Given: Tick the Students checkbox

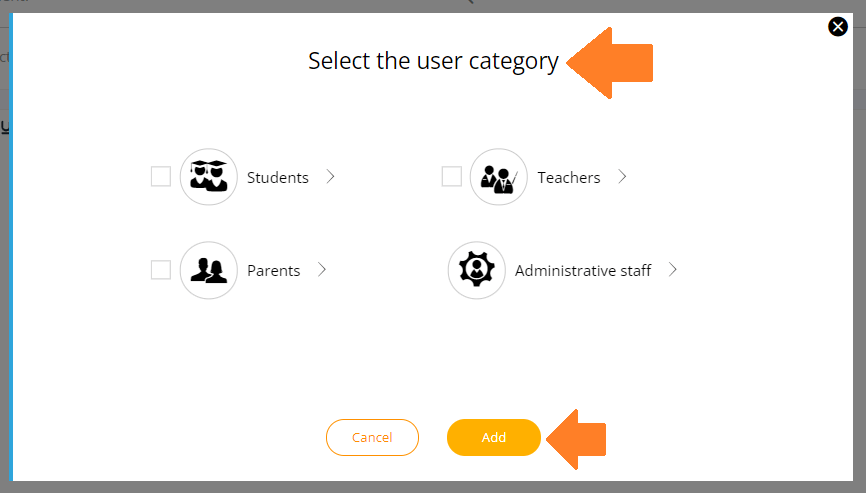Looking at the screenshot, I should point(161,177).
